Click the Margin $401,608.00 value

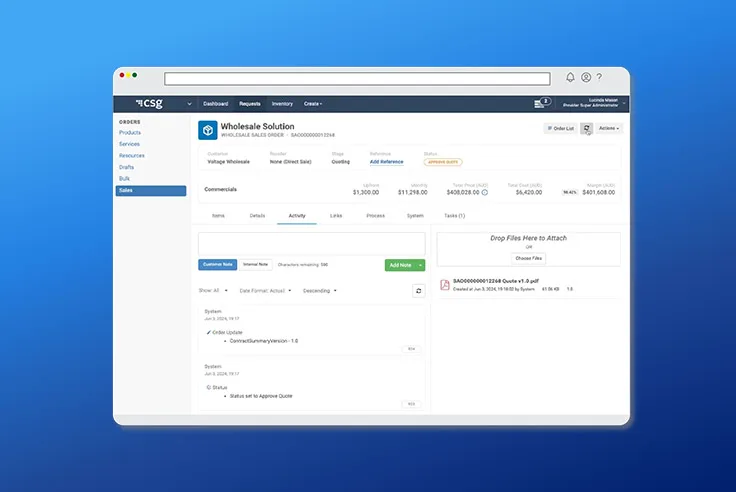coord(598,192)
